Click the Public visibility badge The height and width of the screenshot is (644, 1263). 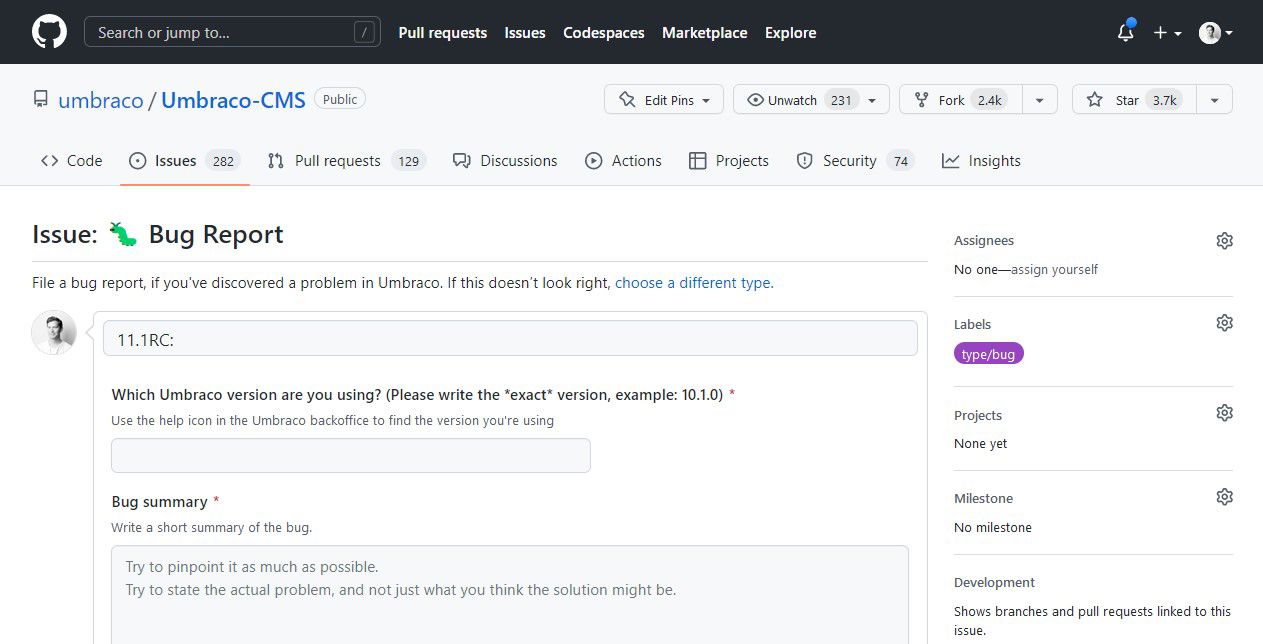click(x=340, y=99)
